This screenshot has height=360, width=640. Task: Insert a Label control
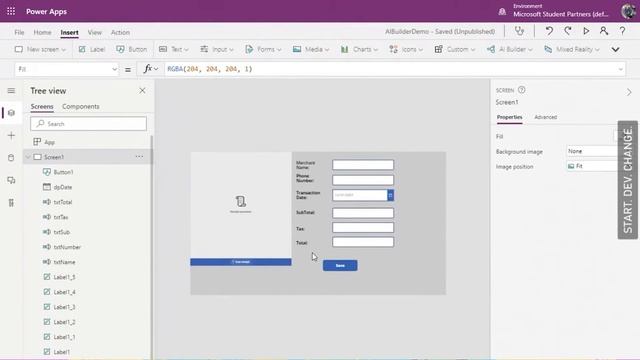coord(92,49)
